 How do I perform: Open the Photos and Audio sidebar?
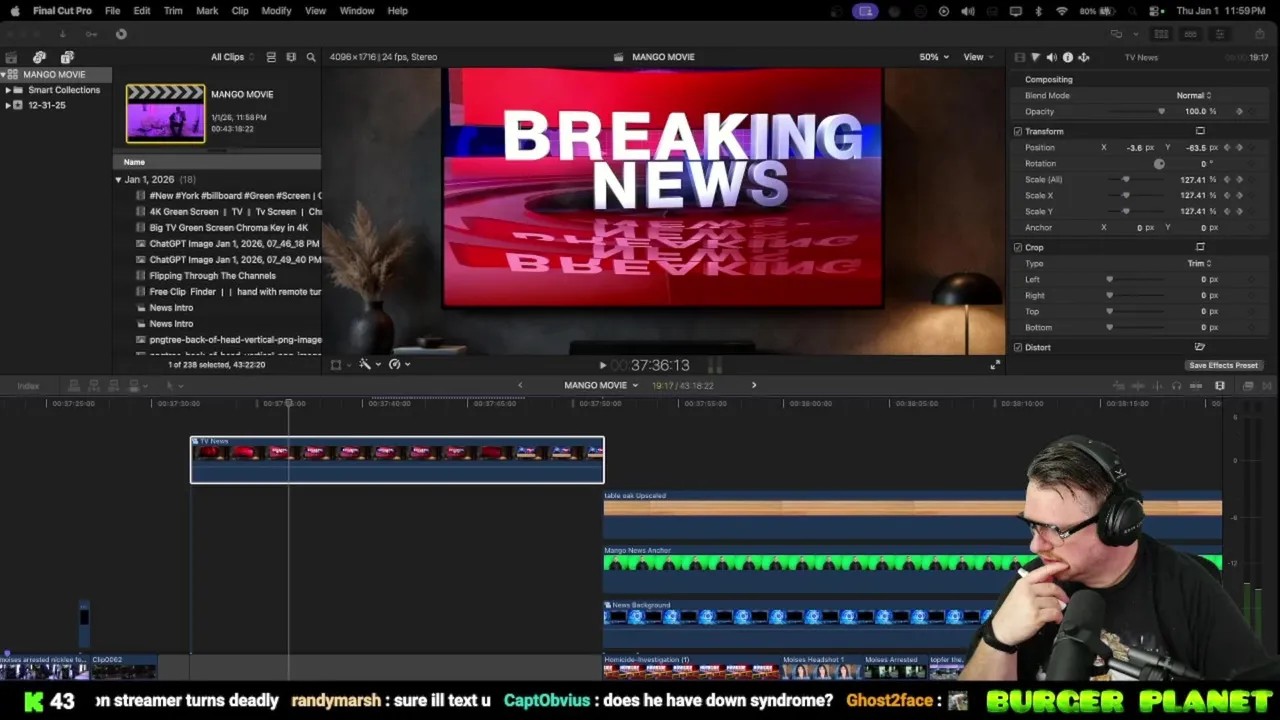click(x=39, y=57)
